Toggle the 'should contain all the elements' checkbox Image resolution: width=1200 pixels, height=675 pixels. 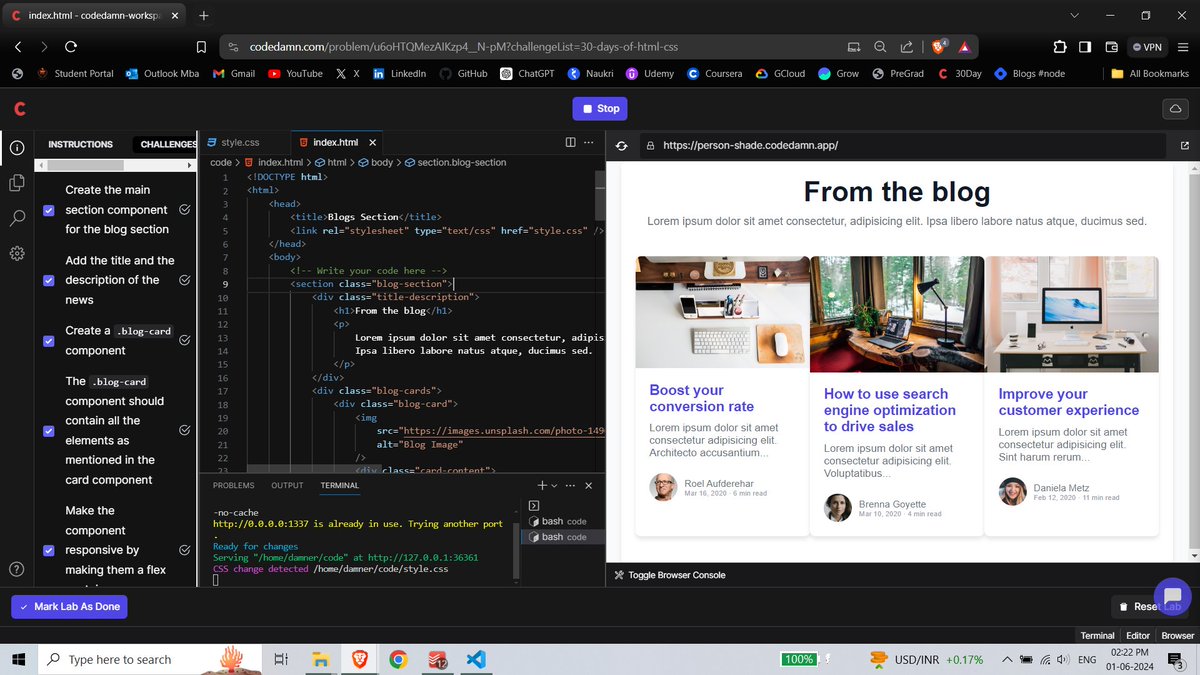[49, 430]
